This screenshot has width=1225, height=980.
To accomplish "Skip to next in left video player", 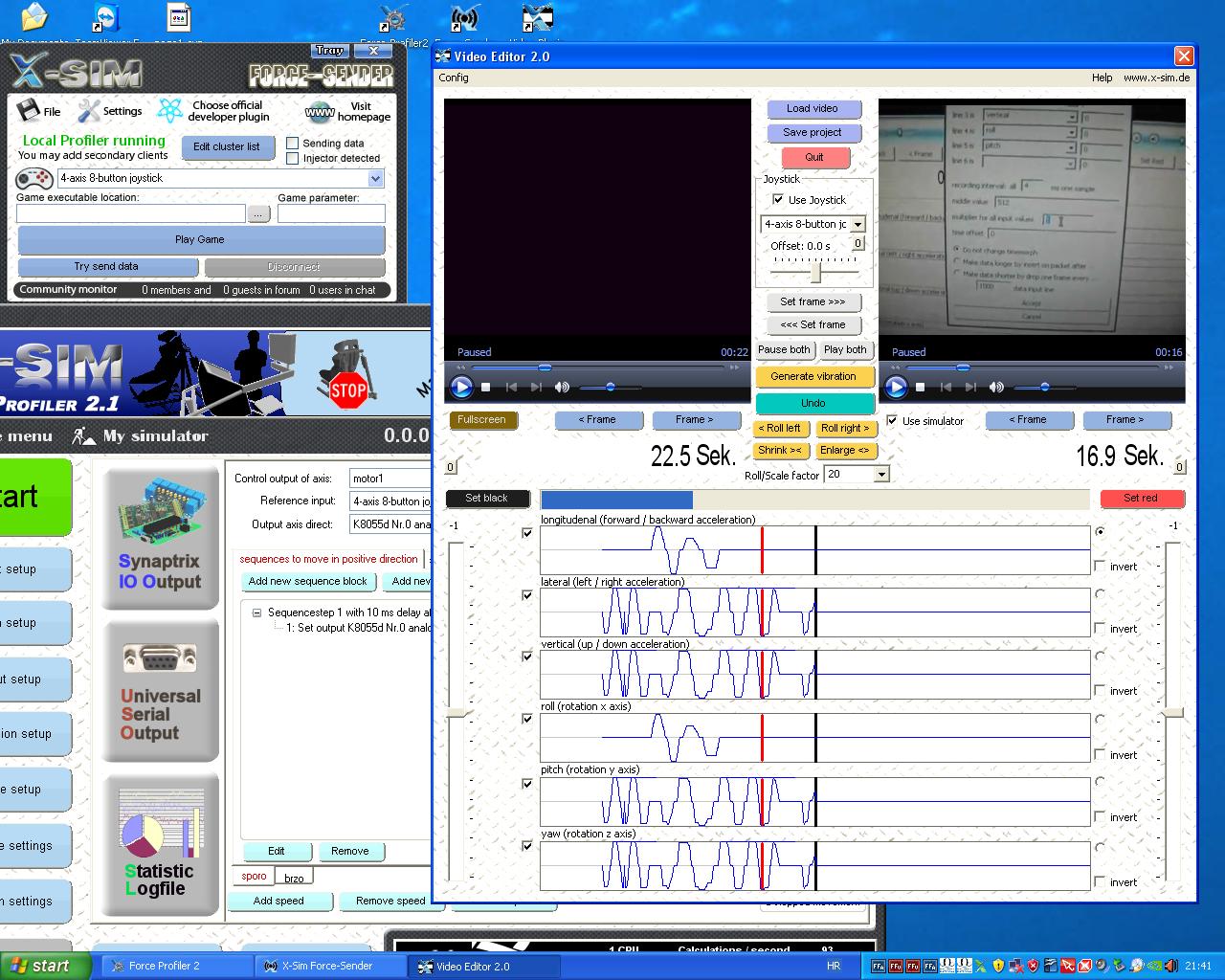I will (536, 387).
